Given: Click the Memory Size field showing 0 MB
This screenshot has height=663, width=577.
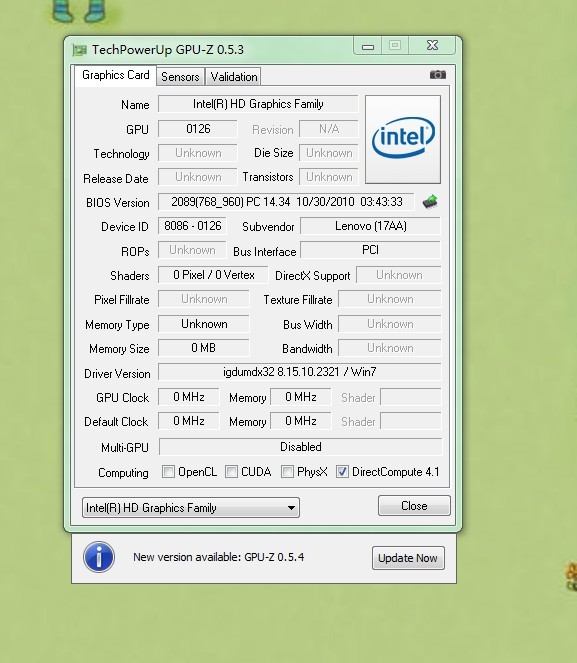Looking at the screenshot, I should (204, 348).
